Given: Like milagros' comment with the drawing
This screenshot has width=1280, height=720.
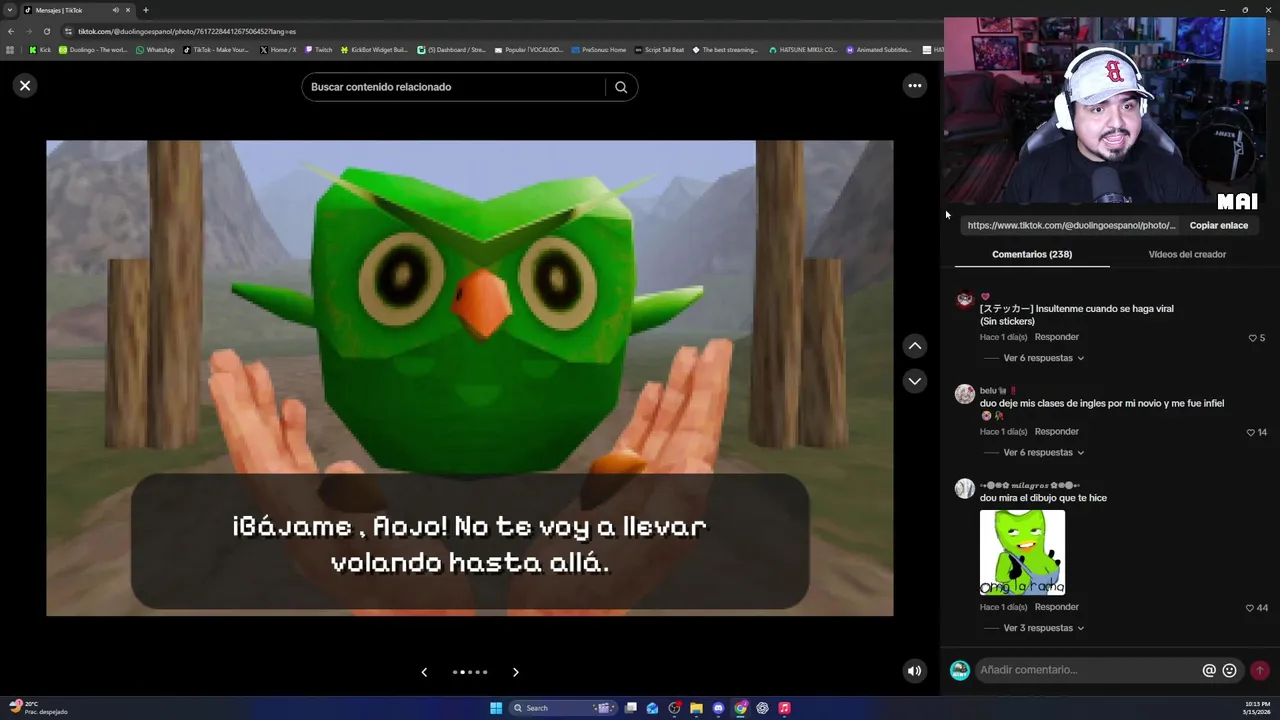Looking at the screenshot, I should point(1250,608).
